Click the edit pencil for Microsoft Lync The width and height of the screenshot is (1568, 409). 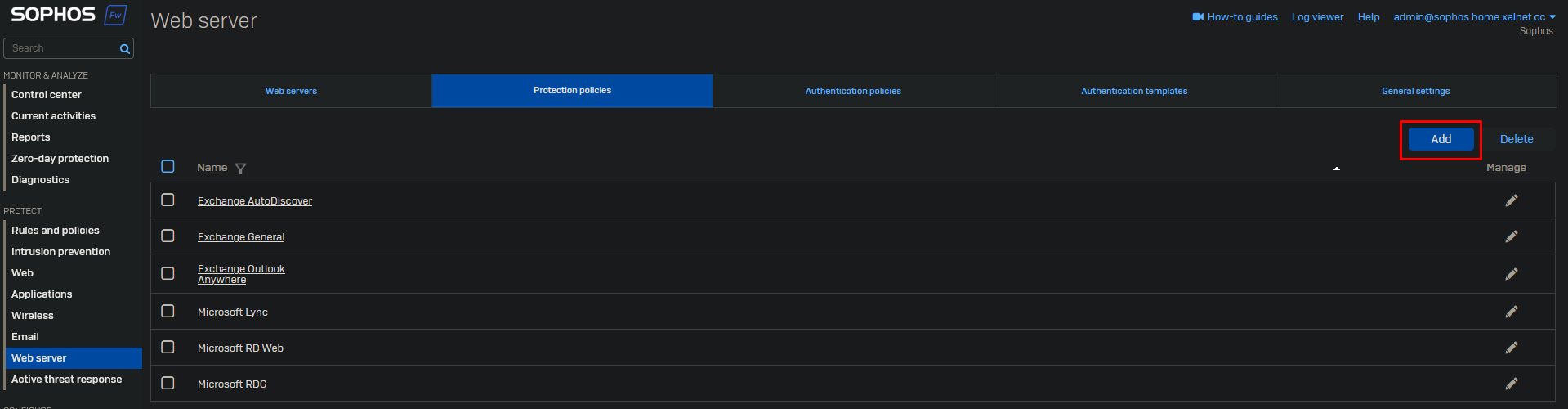1511,312
